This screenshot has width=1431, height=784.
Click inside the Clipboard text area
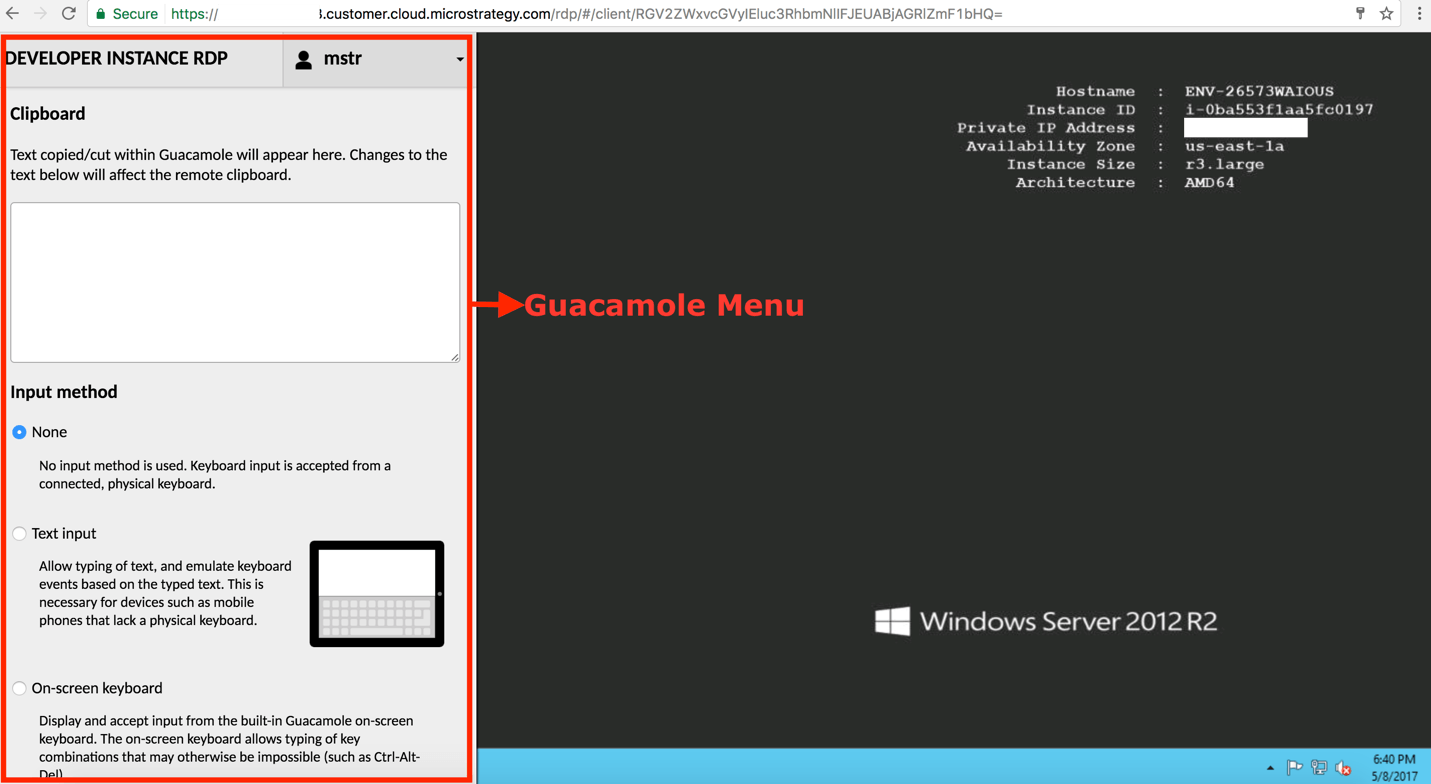click(235, 282)
